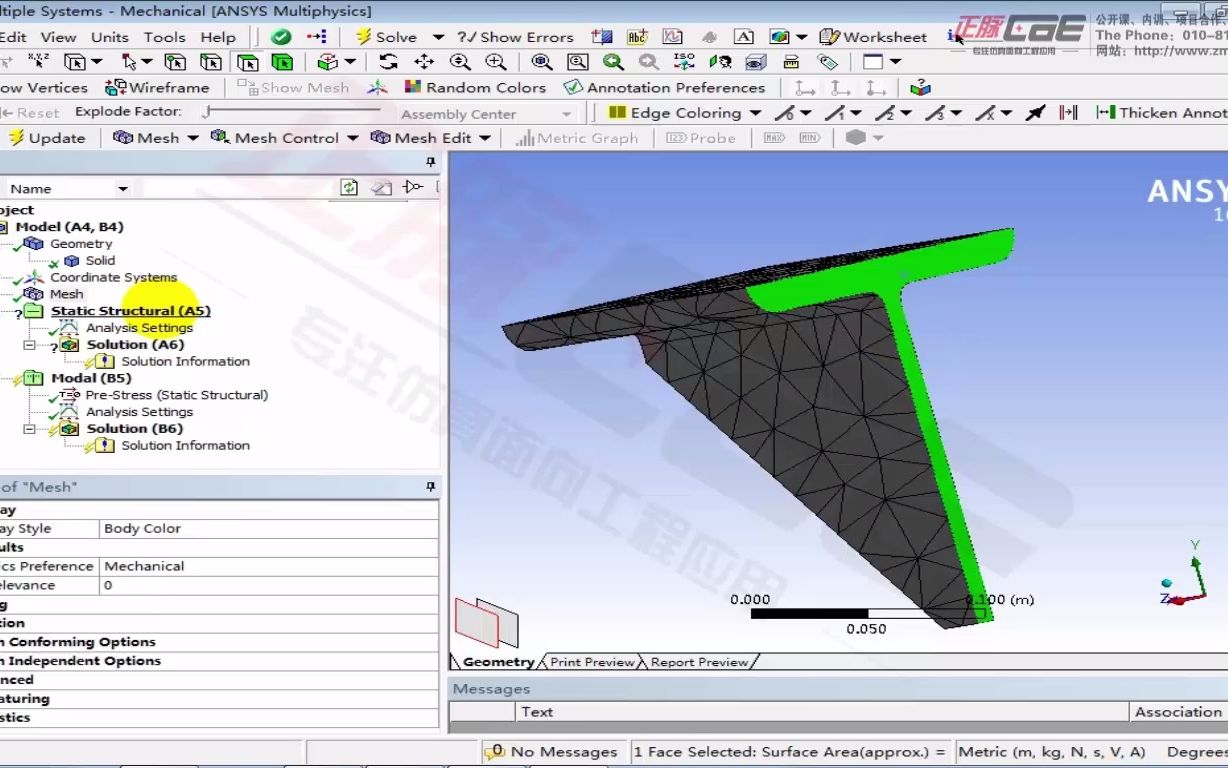Collapse the Solution (A6) tree node
The height and width of the screenshot is (768, 1228).
tap(29, 345)
